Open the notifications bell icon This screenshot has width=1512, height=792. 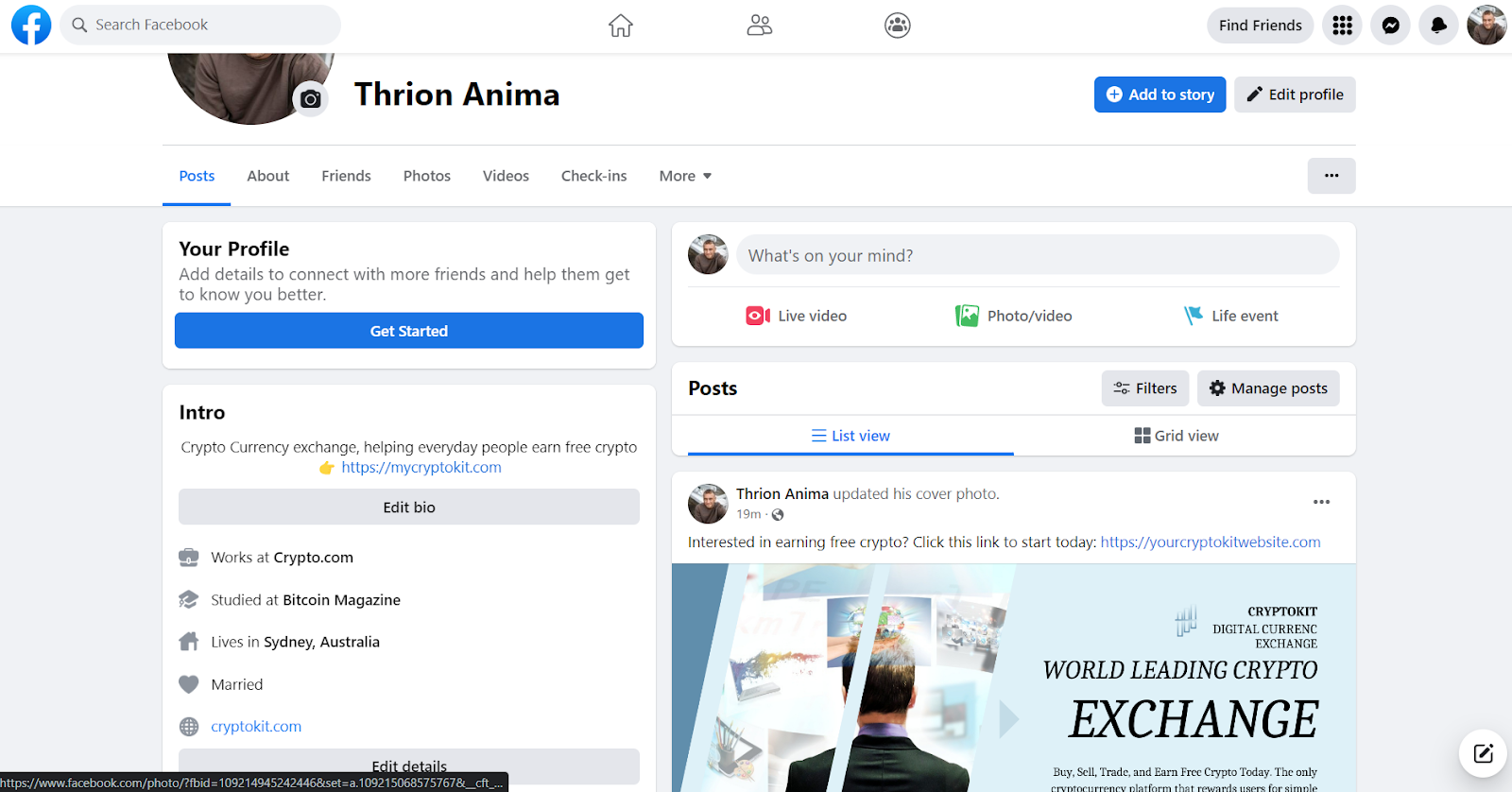(x=1439, y=26)
